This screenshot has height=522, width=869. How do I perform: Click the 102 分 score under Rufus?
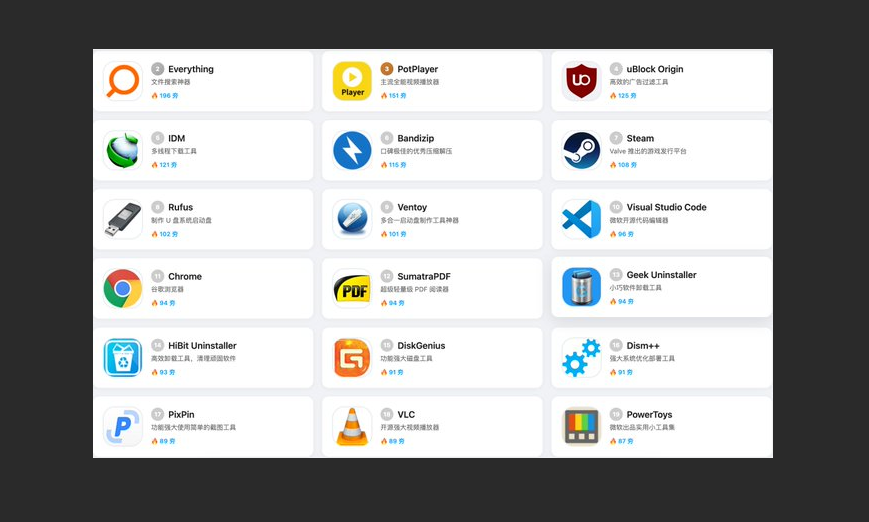[x=165, y=234]
